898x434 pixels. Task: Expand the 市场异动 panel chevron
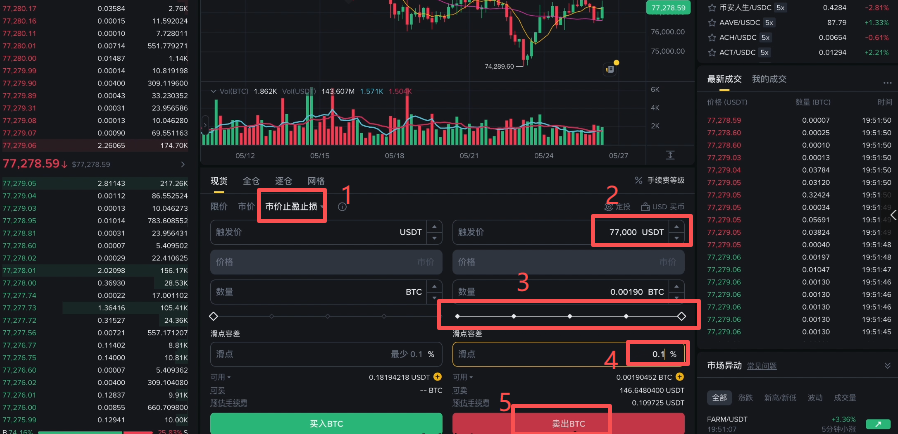point(887,365)
